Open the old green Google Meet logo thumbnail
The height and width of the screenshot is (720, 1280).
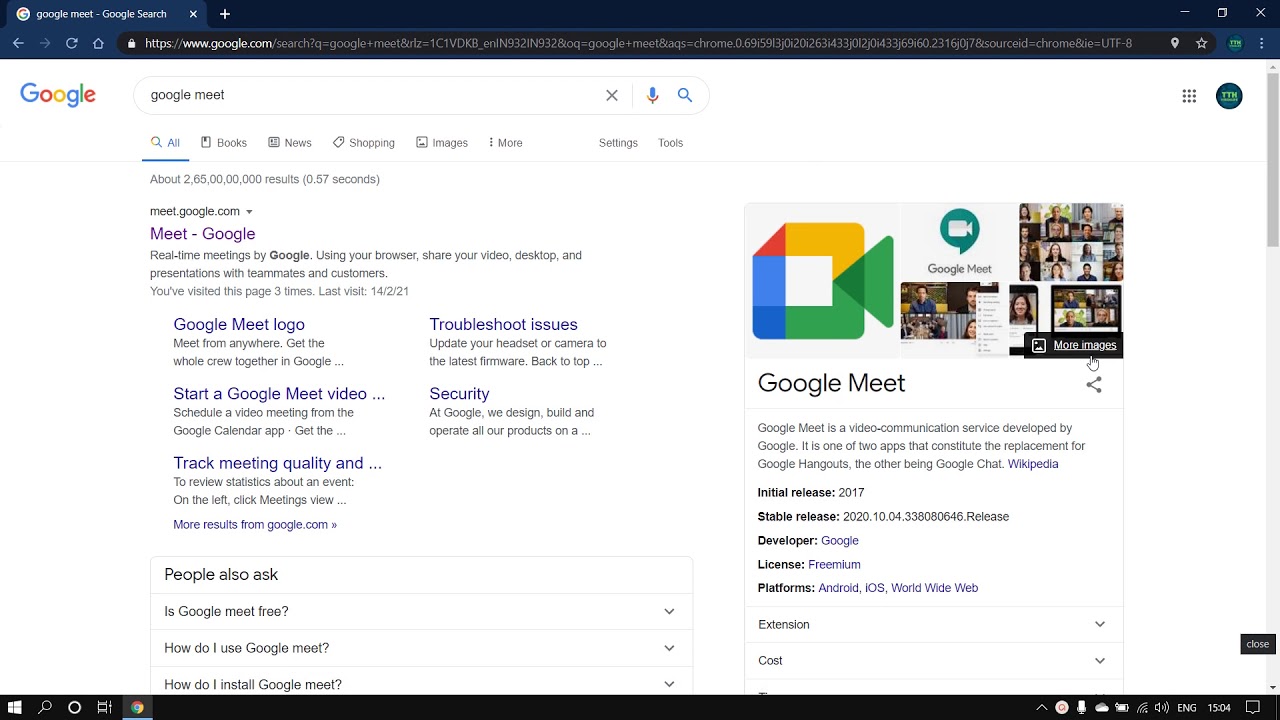point(959,241)
